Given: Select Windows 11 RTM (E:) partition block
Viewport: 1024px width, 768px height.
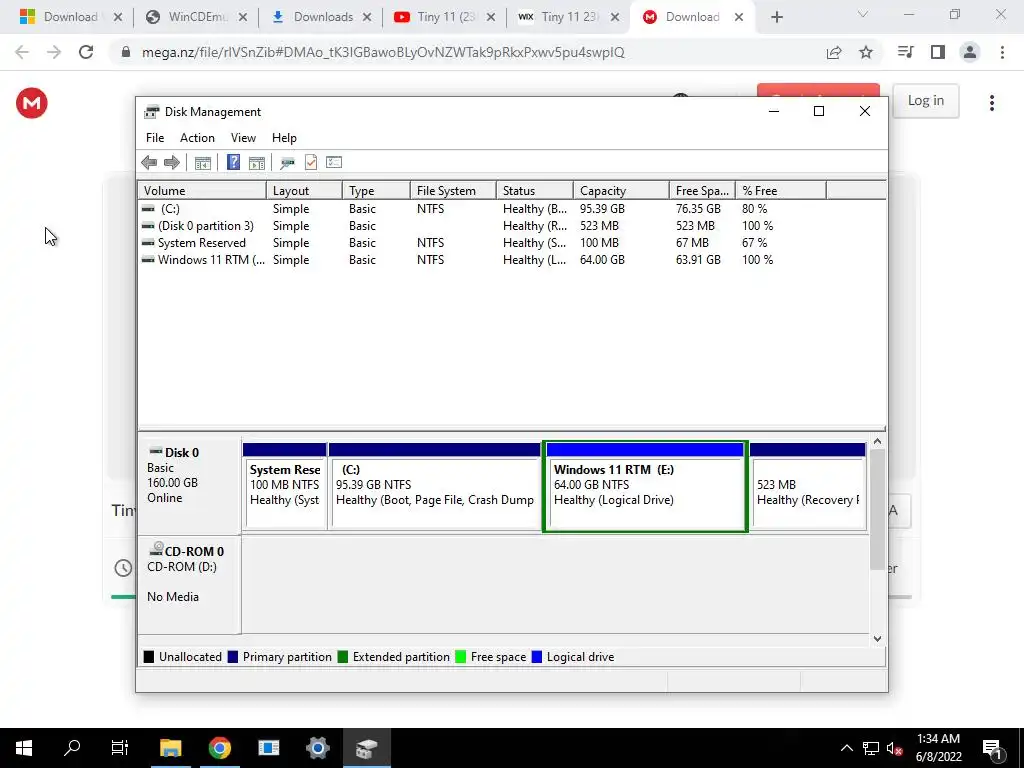Looking at the screenshot, I should pos(645,487).
